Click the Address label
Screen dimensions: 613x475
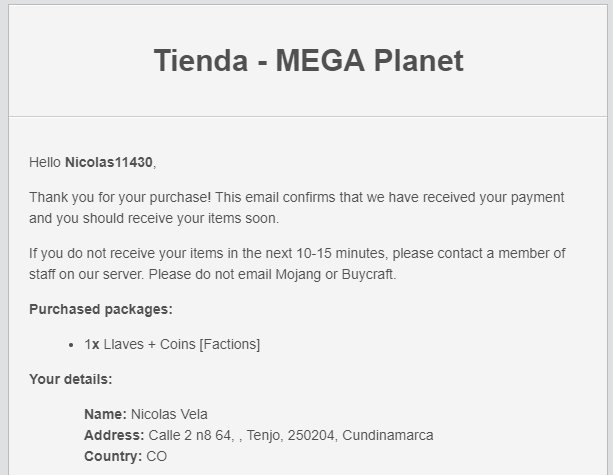tap(114, 436)
